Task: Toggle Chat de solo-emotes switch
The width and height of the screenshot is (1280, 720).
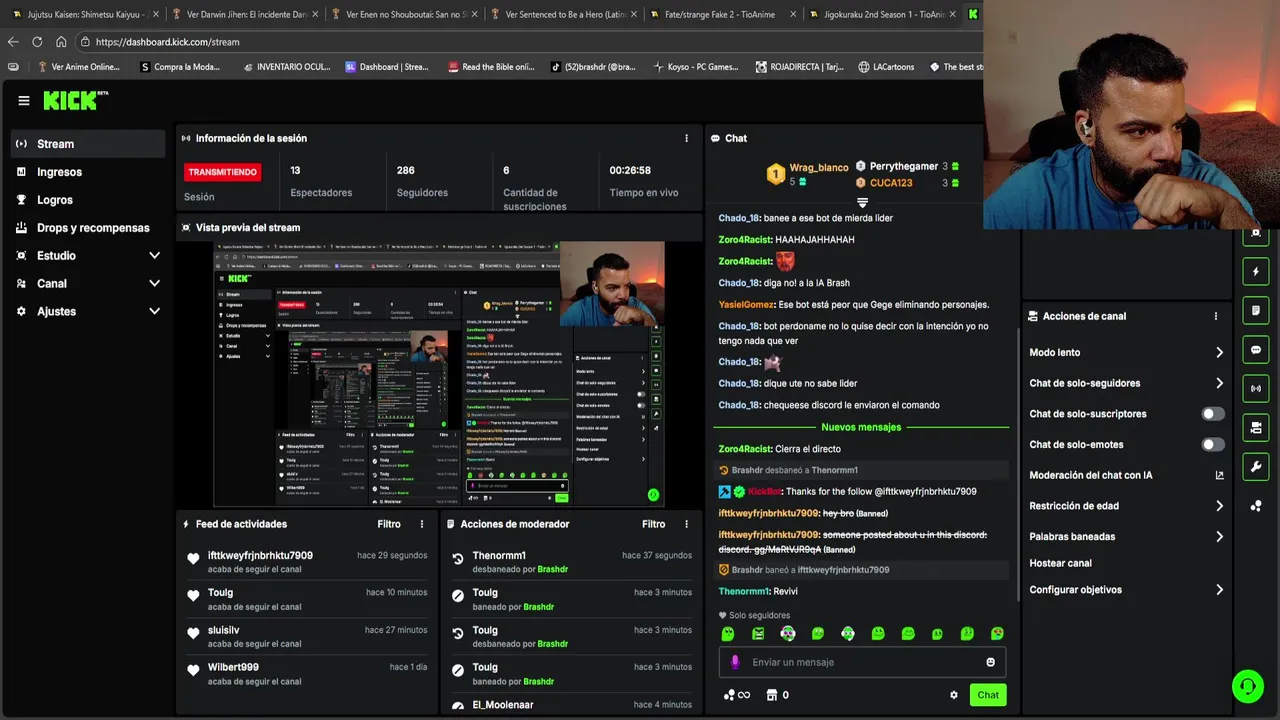Action: [1213, 444]
